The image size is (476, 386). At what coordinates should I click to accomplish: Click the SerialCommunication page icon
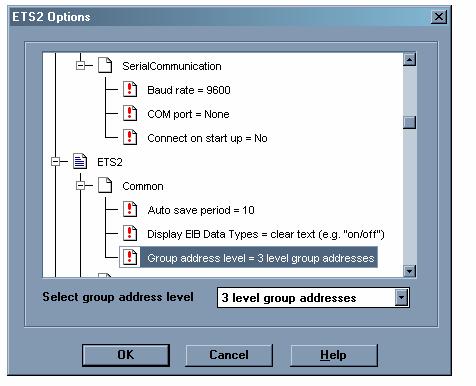point(105,65)
